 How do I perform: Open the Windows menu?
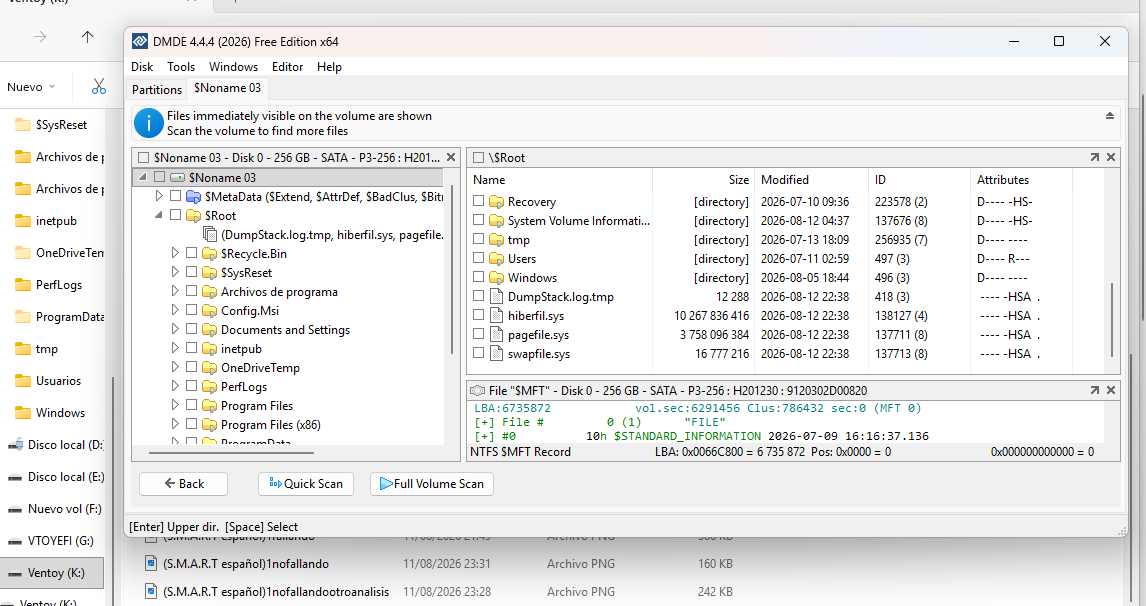coord(233,67)
